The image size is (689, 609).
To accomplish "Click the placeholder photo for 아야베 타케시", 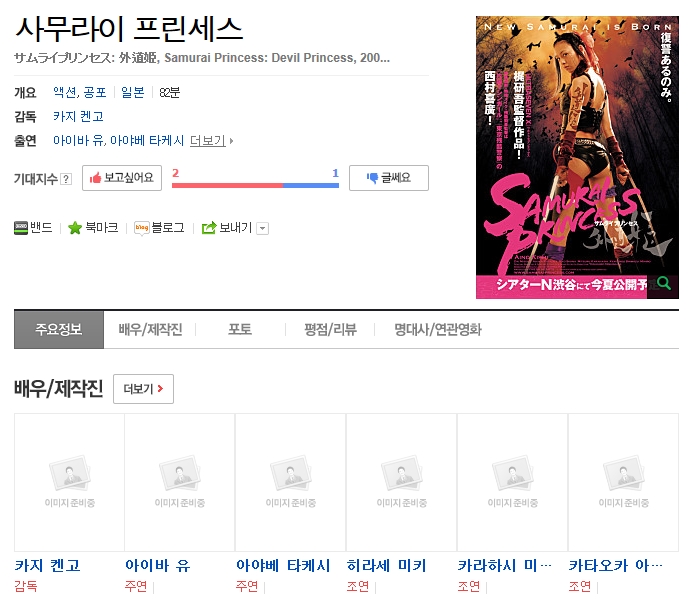I will [x=290, y=482].
